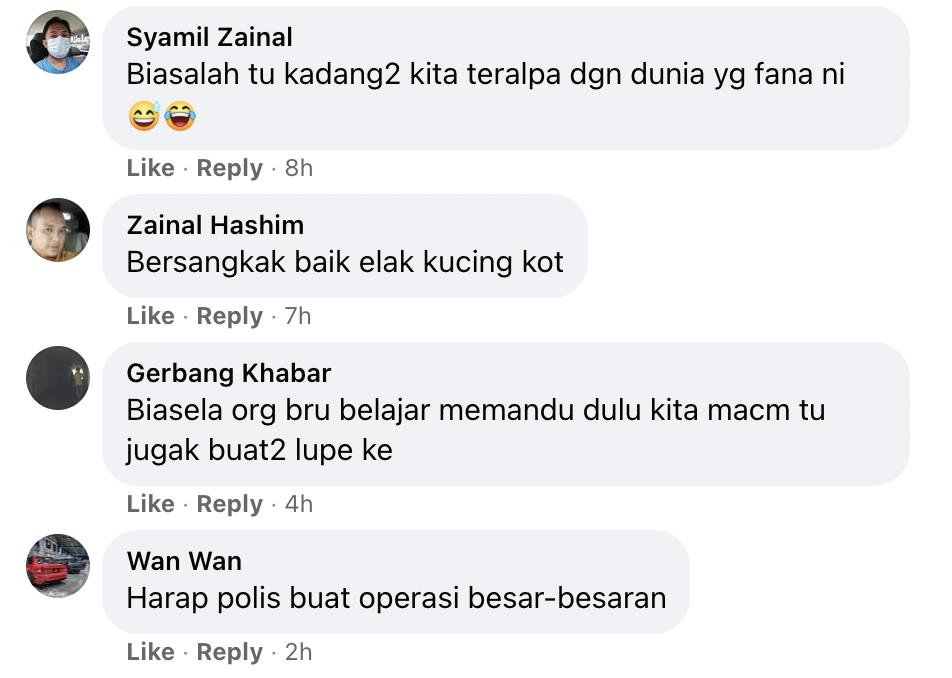Like Wan Wan's comment

[150, 652]
